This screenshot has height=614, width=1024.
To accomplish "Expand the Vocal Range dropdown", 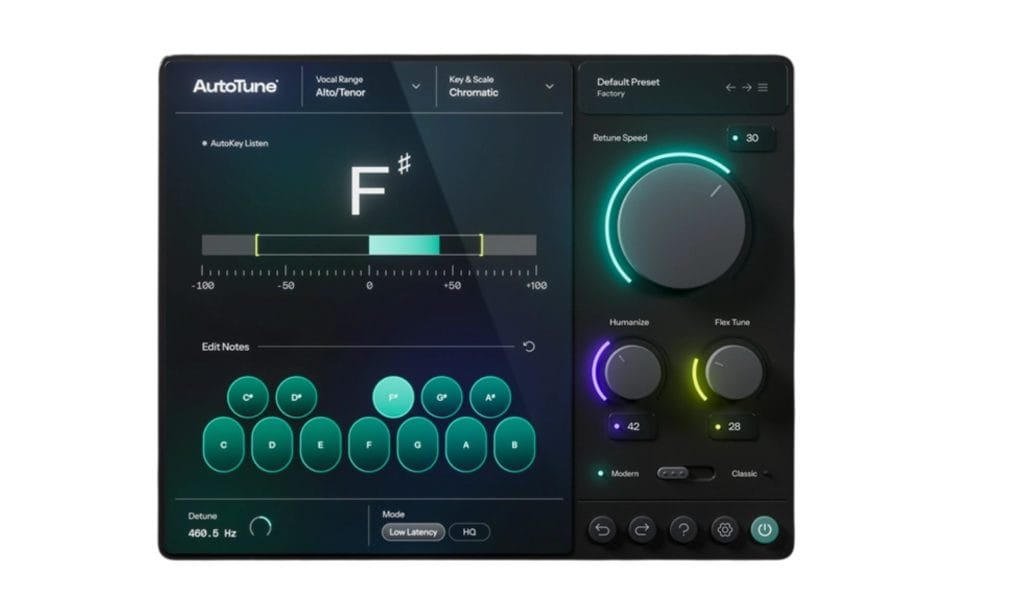I will click(x=416, y=86).
